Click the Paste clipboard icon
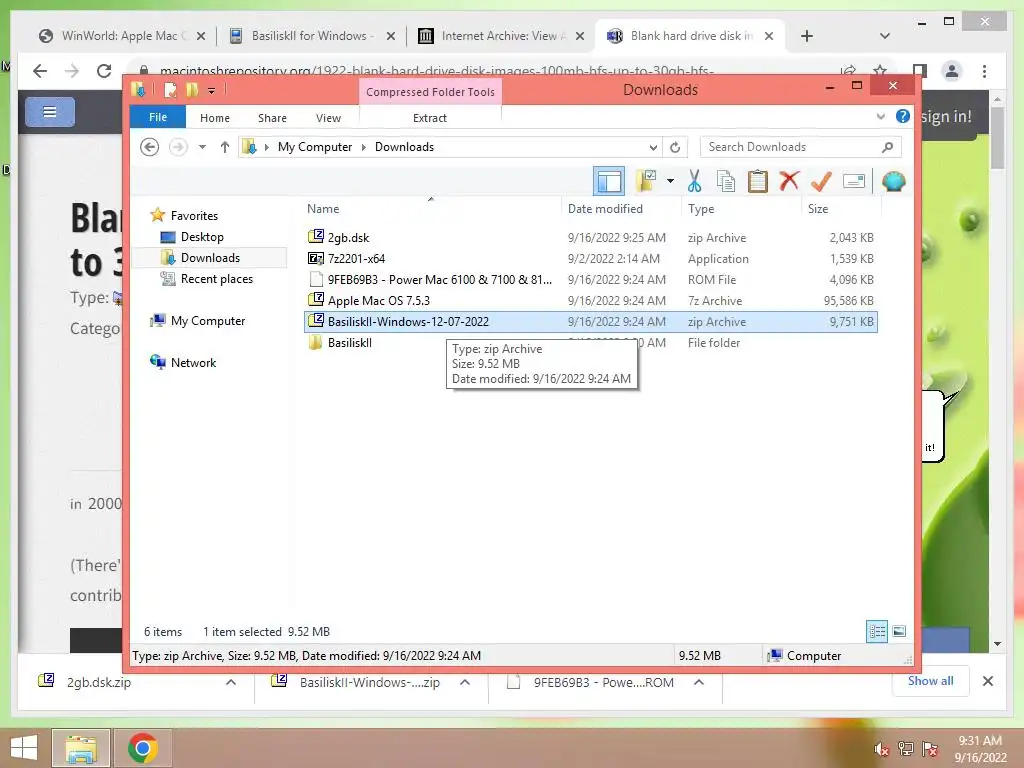Screen dimensions: 1024x768 (x=758, y=181)
